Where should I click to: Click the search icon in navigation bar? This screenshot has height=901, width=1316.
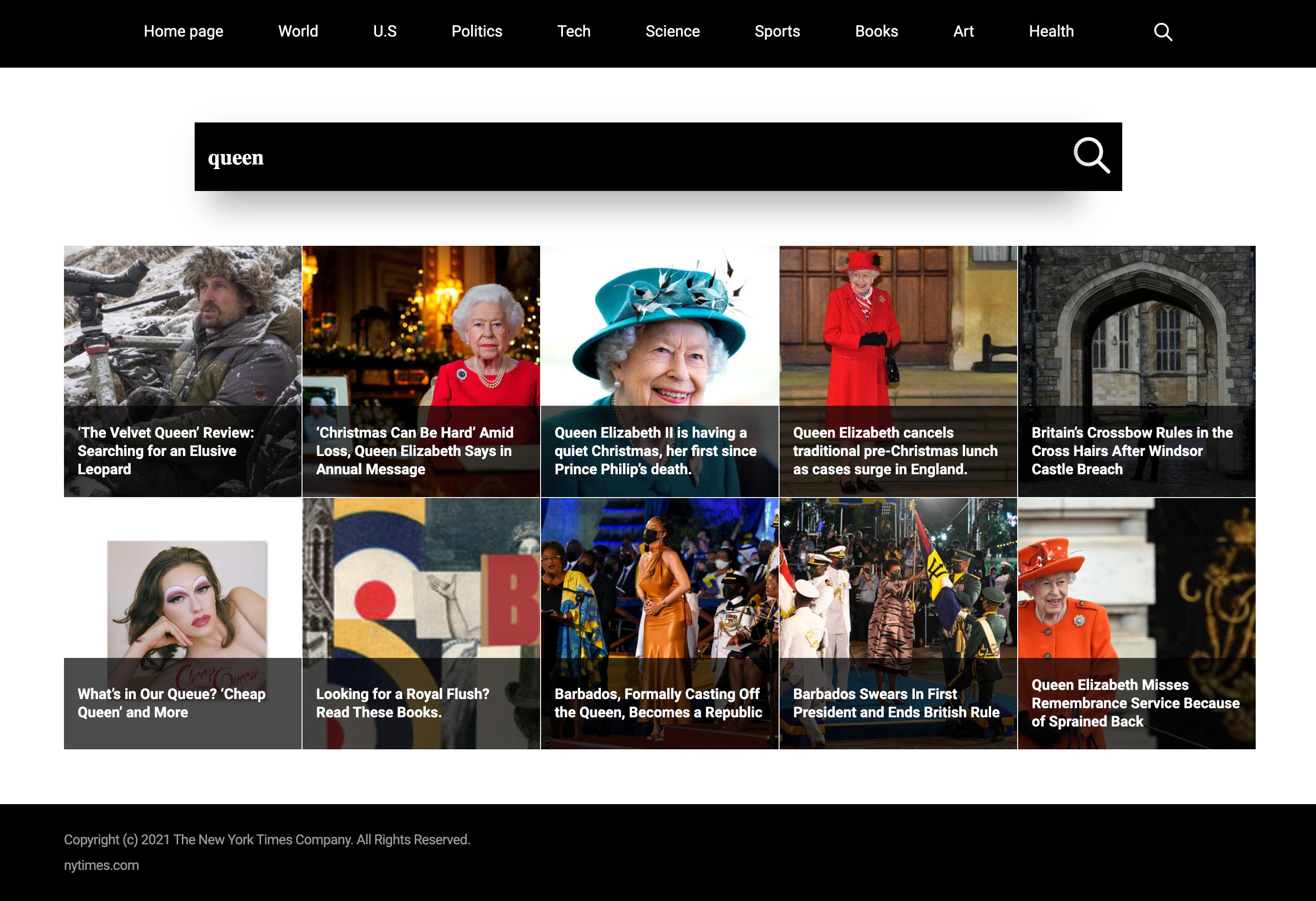point(1162,32)
